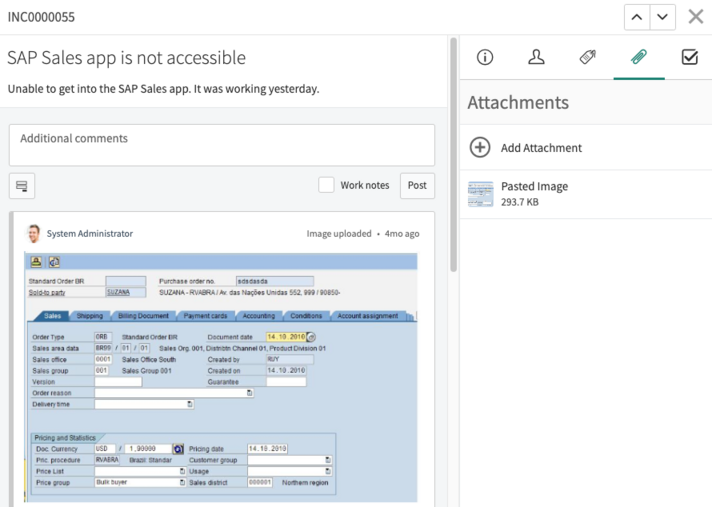This screenshot has height=507, width=712.
Task: Click the Pasted Image file name
Action: pos(534,187)
